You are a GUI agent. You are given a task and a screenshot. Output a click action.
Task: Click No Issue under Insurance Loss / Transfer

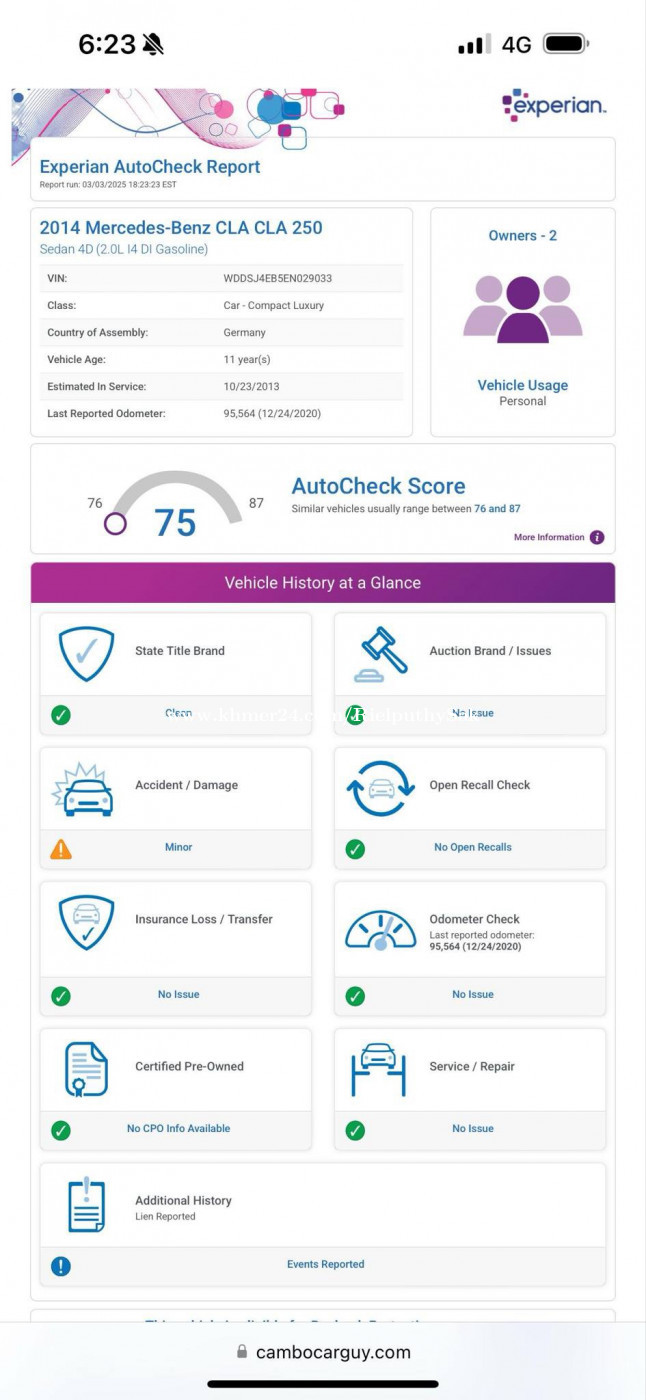click(179, 994)
